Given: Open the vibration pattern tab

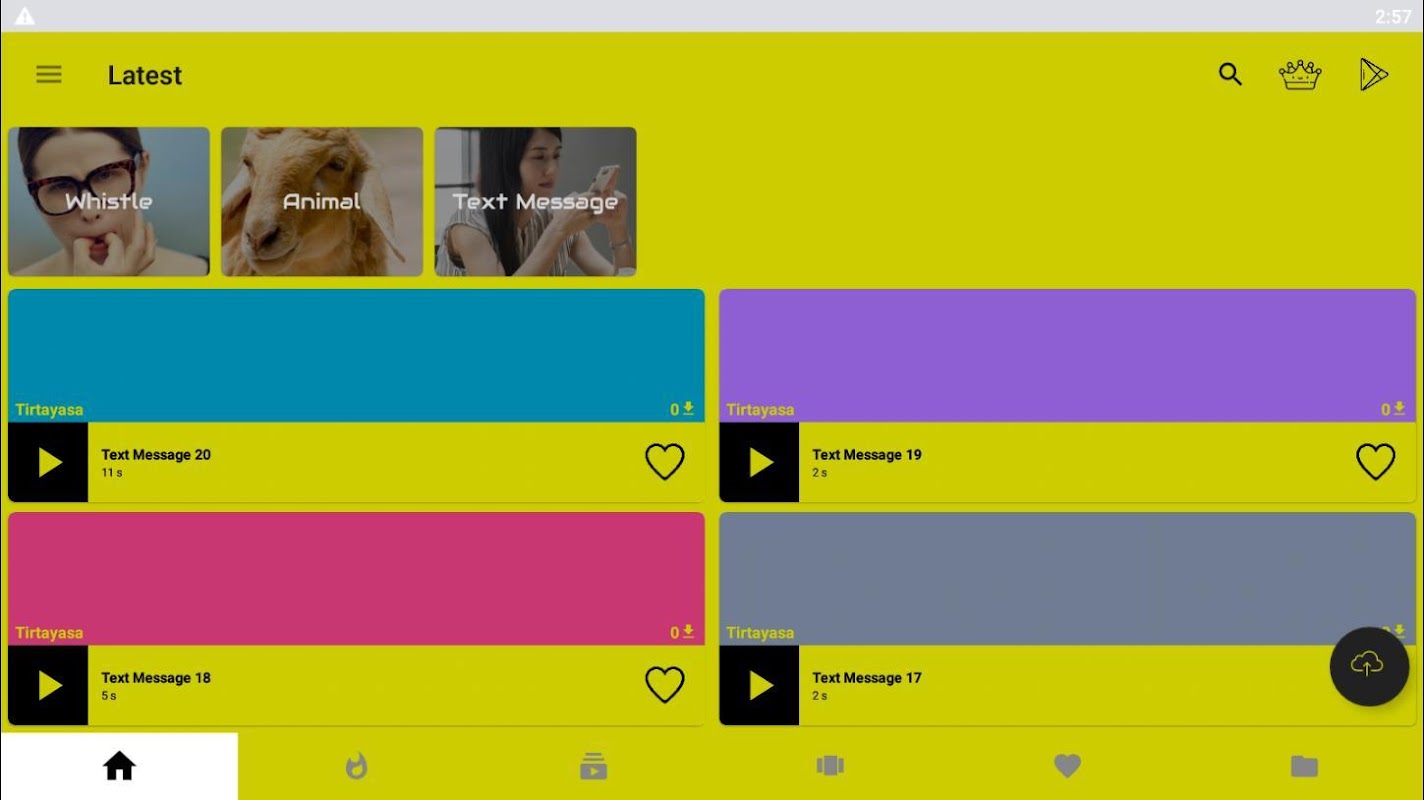Looking at the screenshot, I should coord(830,766).
